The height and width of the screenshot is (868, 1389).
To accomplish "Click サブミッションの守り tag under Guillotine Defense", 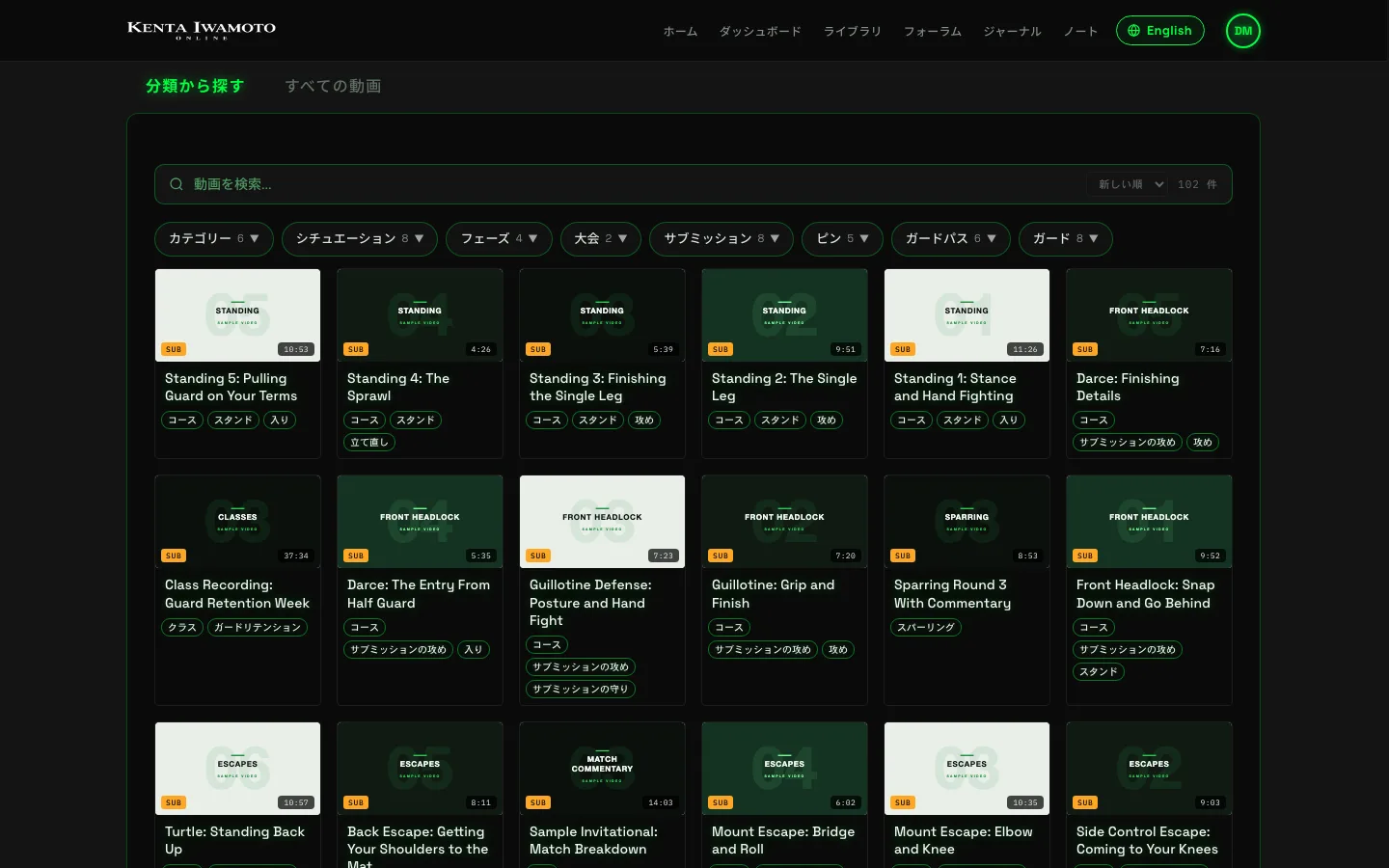I will click(581, 690).
